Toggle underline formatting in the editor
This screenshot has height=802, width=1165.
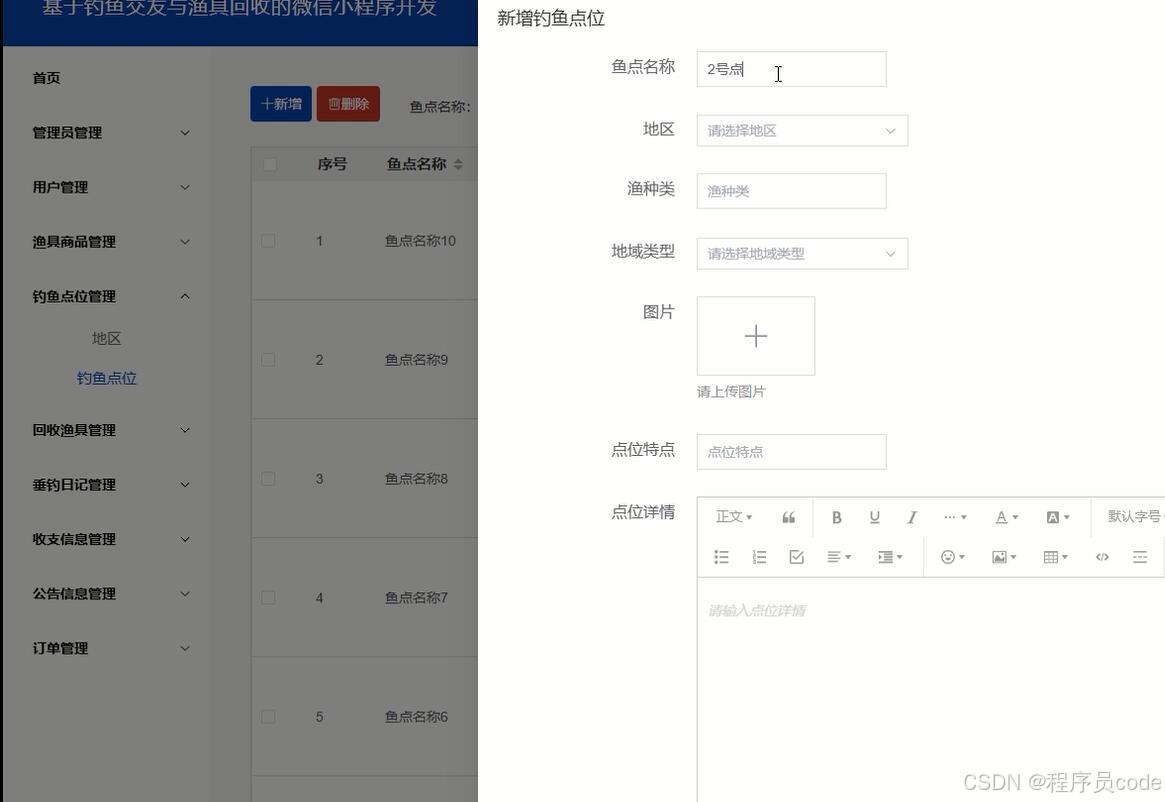click(874, 517)
